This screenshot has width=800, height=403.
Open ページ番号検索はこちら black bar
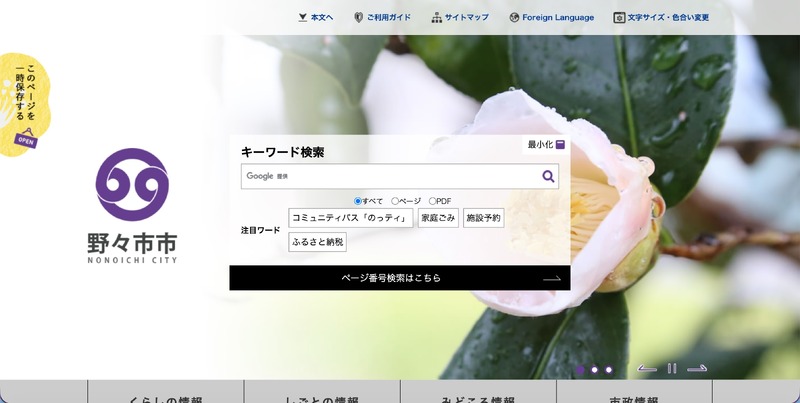[400, 278]
